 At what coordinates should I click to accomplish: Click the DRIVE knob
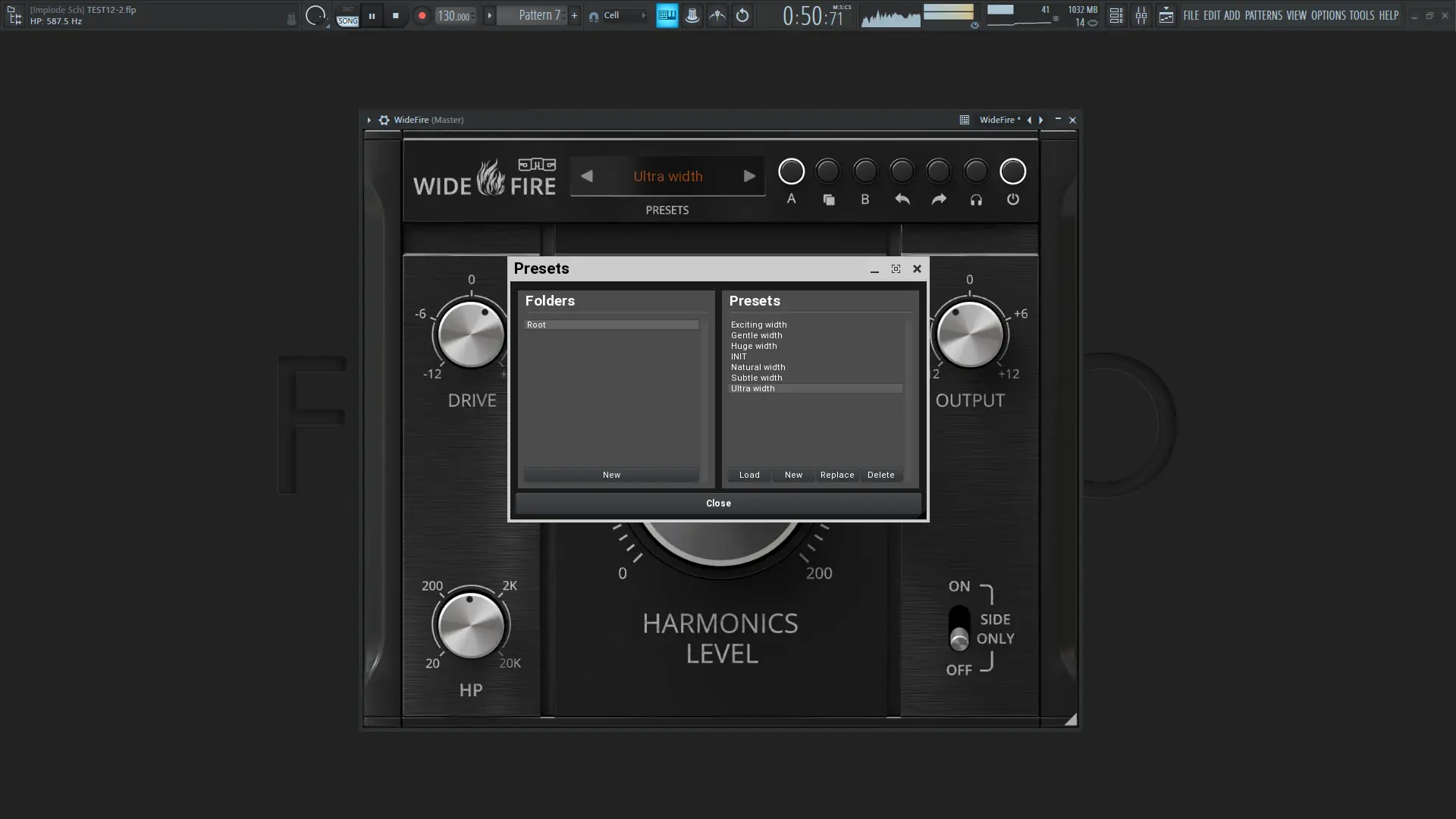pyautogui.click(x=471, y=334)
